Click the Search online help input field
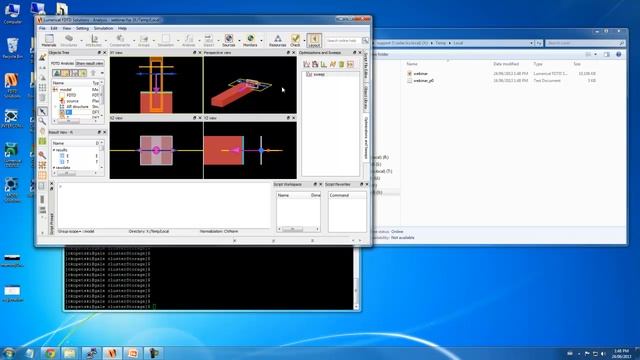 [343, 40]
